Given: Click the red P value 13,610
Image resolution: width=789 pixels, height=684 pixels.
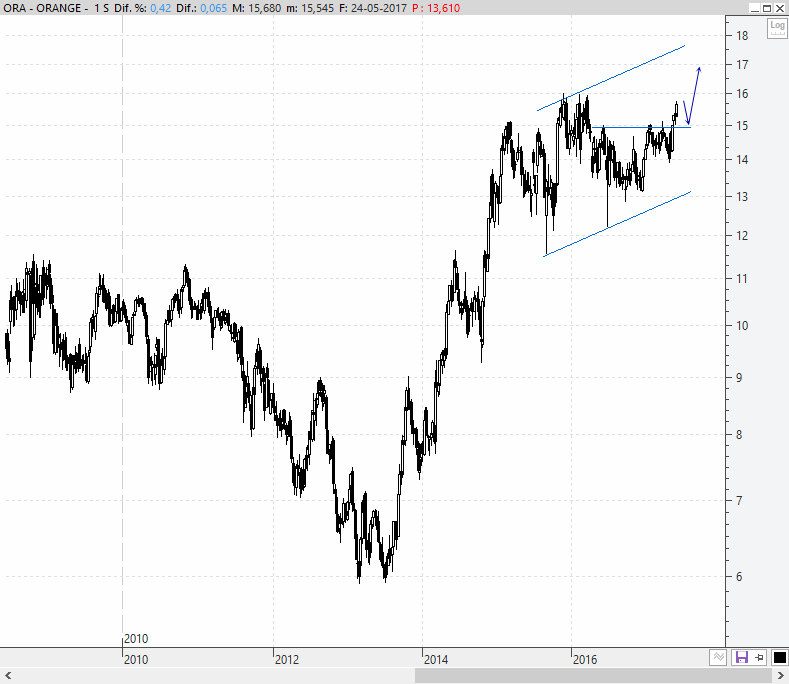Looking at the screenshot, I should [x=443, y=8].
